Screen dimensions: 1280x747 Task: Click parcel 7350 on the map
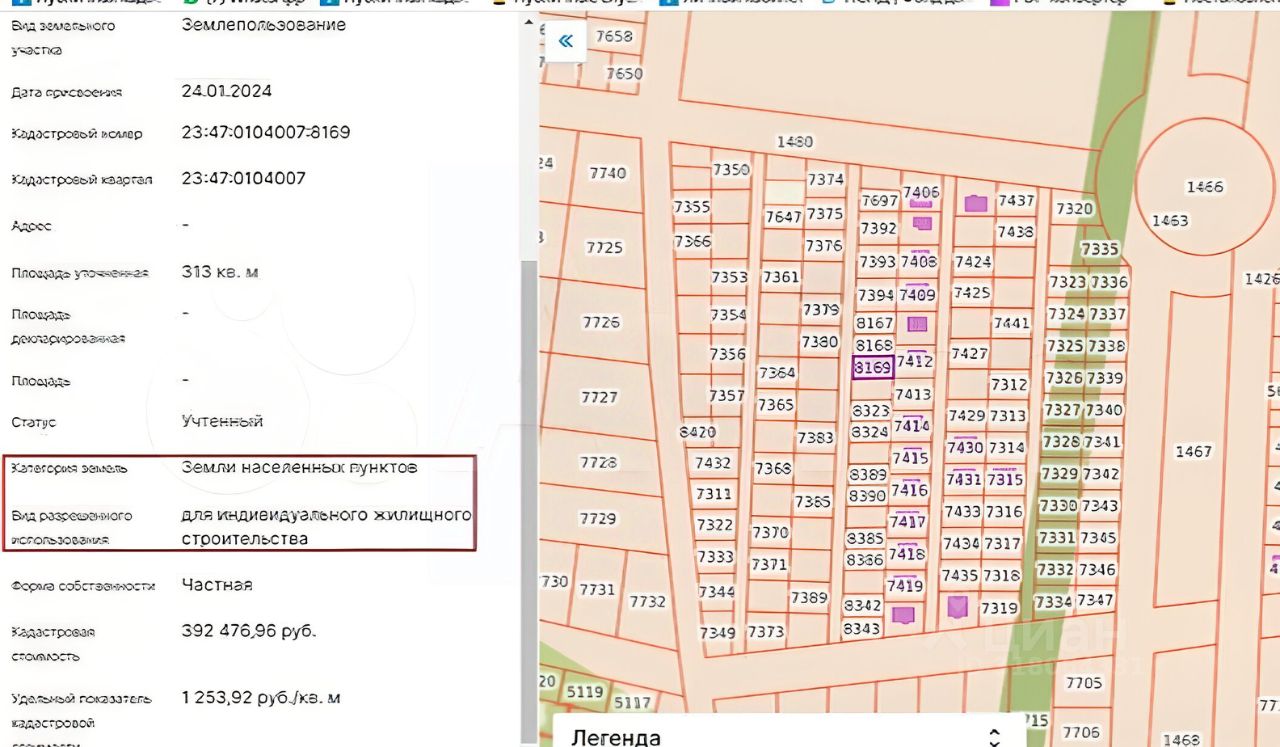click(x=731, y=169)
